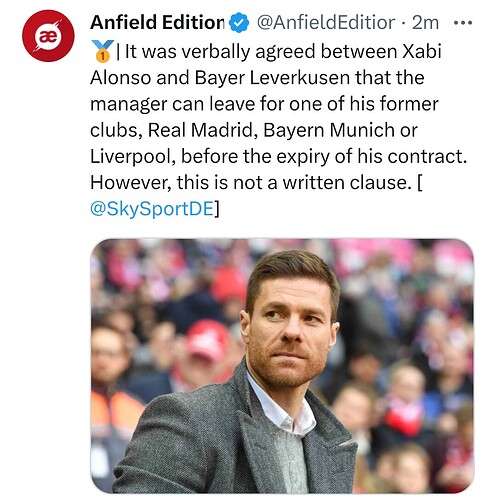This screenshot has width=496, height=500.
Task: Click the 'Liverpool, before the expiry' text line
Action: (x=278, y=156)
